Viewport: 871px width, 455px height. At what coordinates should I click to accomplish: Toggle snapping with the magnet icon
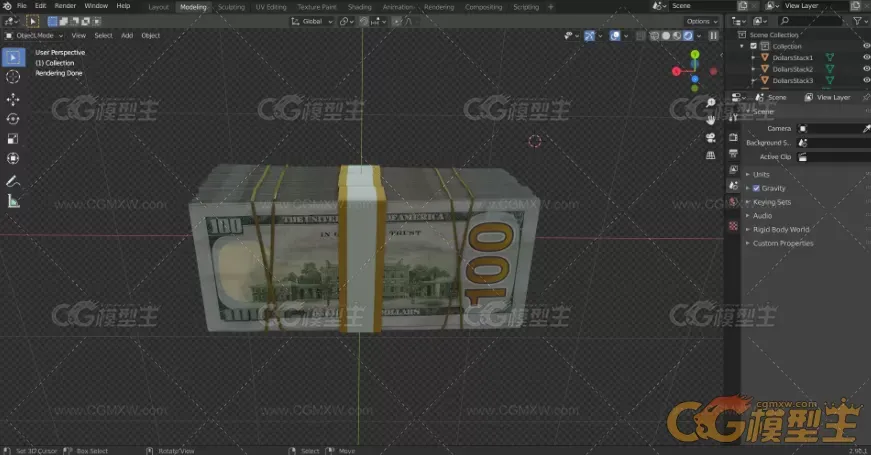click(364, 21)
